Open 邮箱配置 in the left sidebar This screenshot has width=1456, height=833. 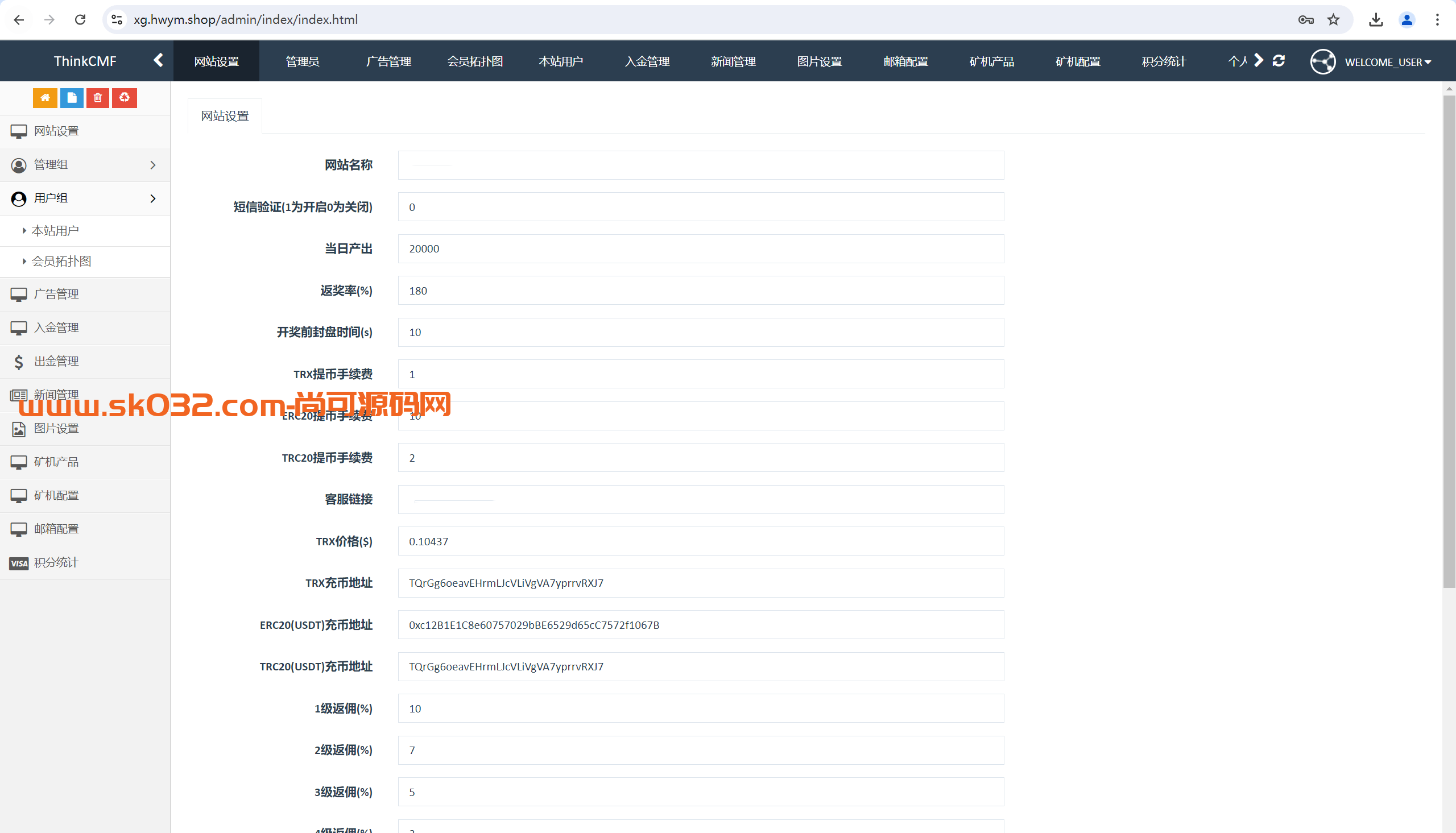85,529
